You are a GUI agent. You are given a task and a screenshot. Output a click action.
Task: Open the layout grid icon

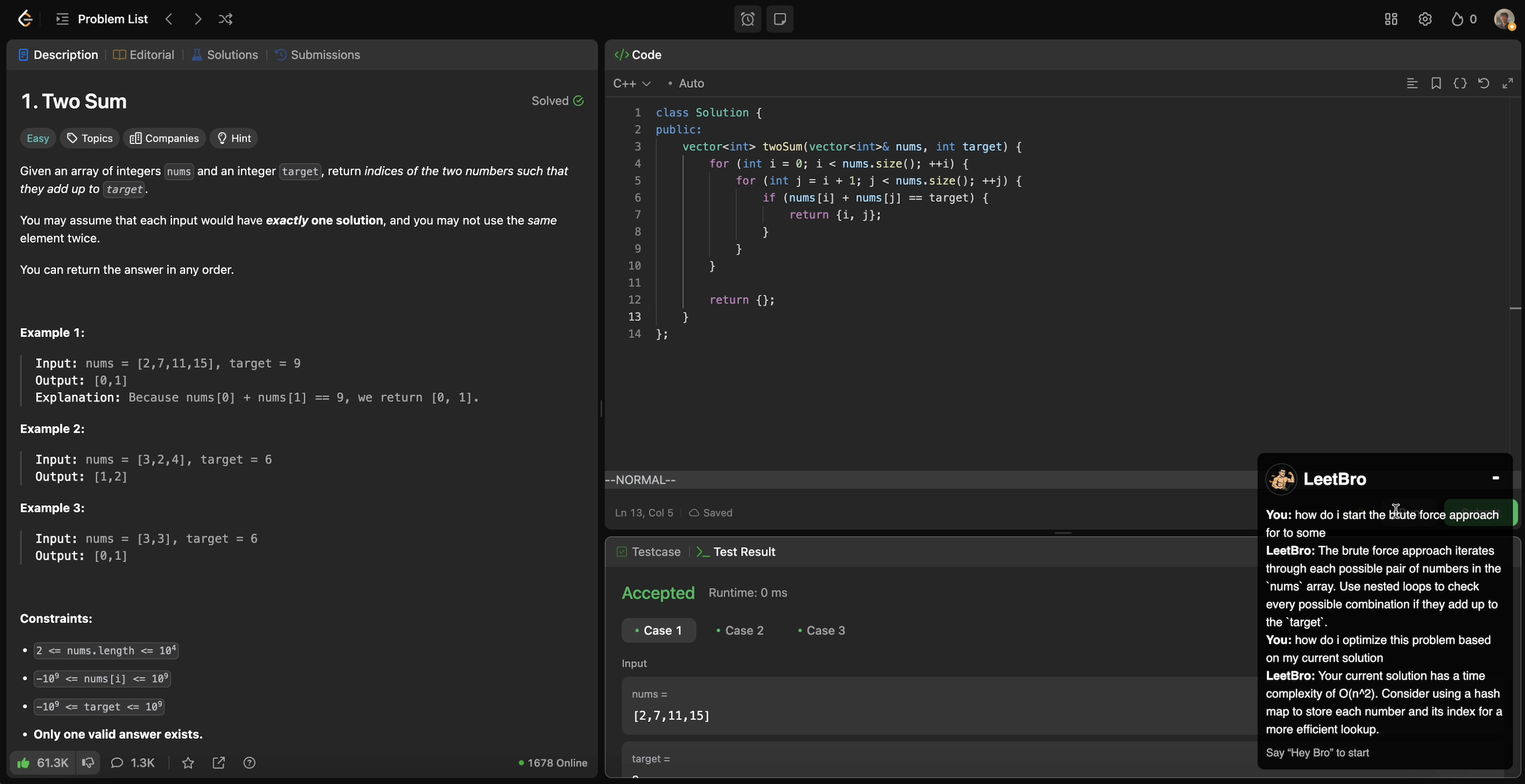click(x=1390, y=19)
